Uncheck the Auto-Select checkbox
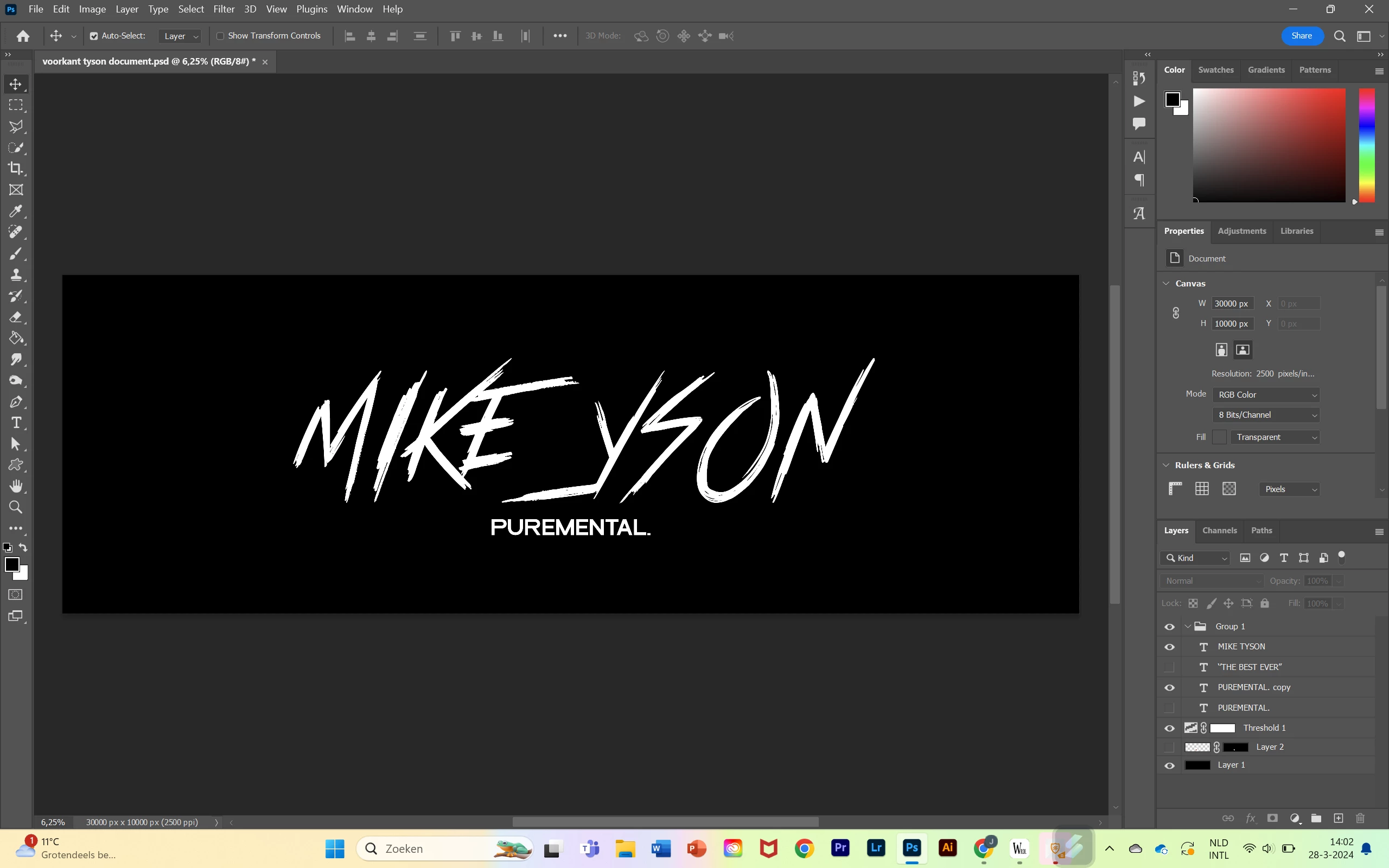1389x868 pixels. click(93, 36)
